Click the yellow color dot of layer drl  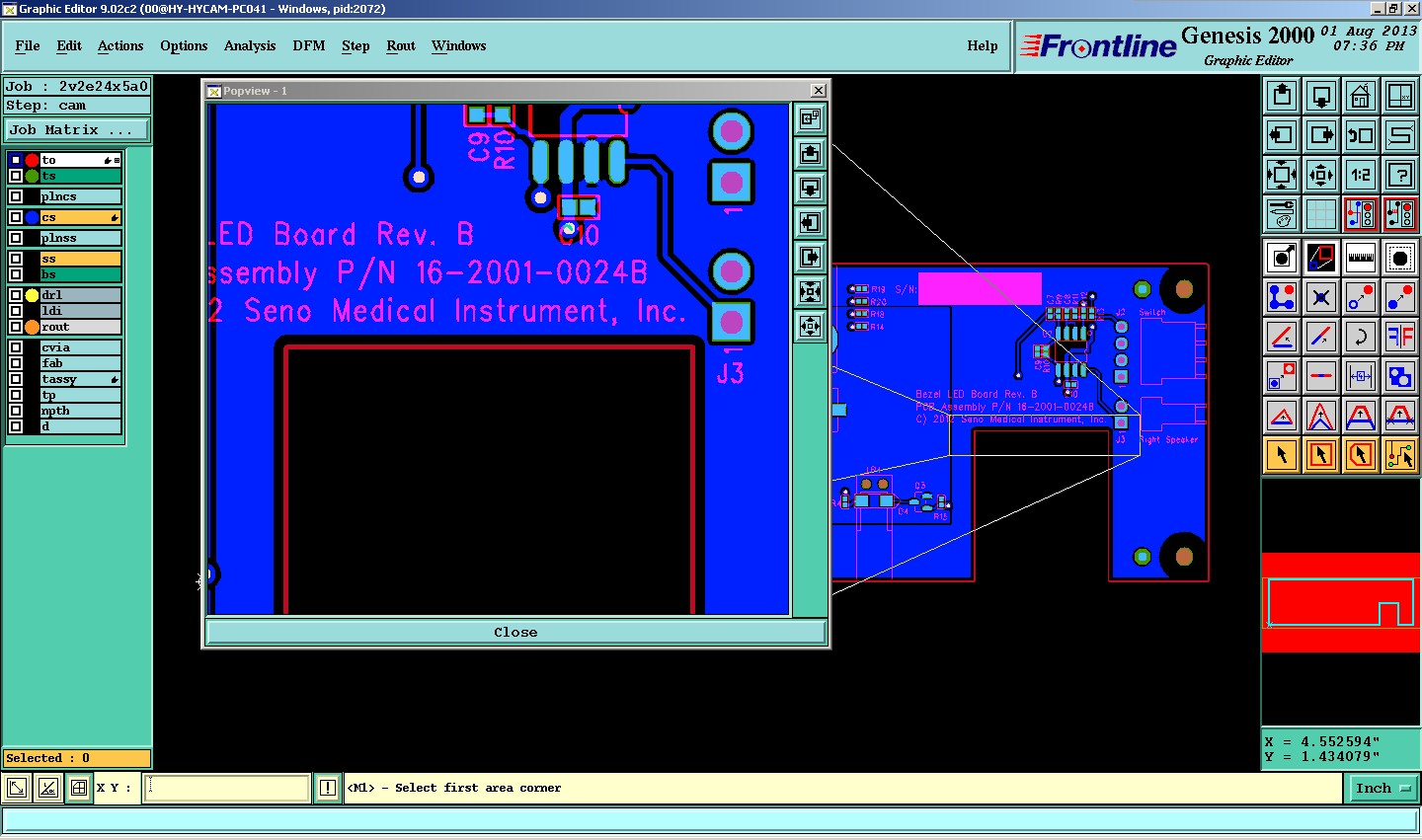click(x=32, y=295)
